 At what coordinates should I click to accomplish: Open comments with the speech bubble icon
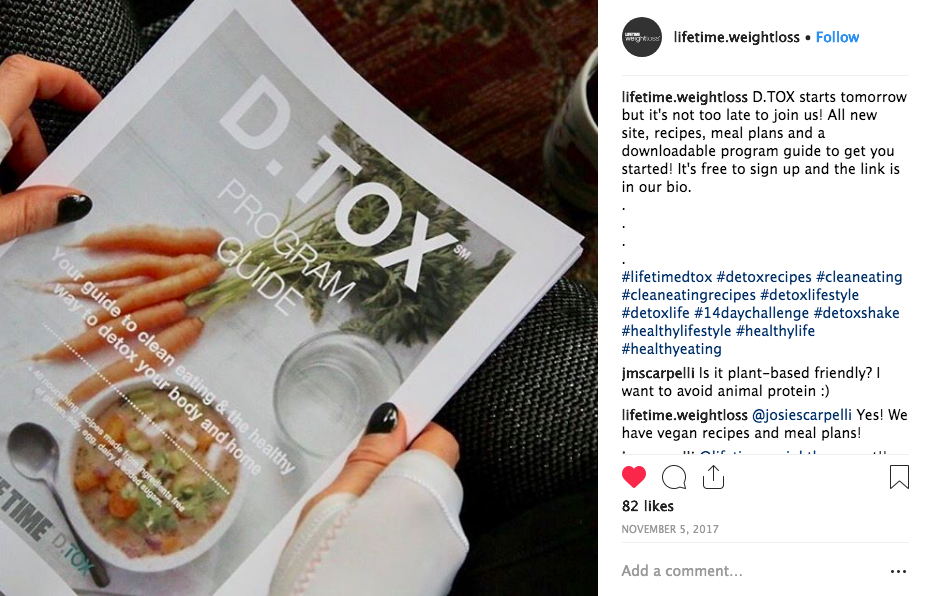674,477
